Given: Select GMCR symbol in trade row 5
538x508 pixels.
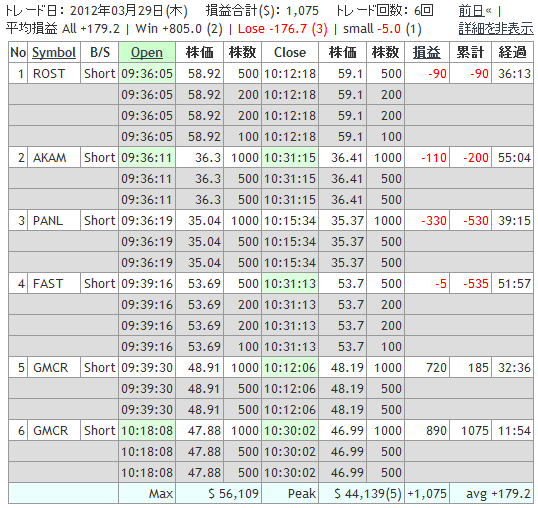Looking at the screenshot, I should [54, 368].
